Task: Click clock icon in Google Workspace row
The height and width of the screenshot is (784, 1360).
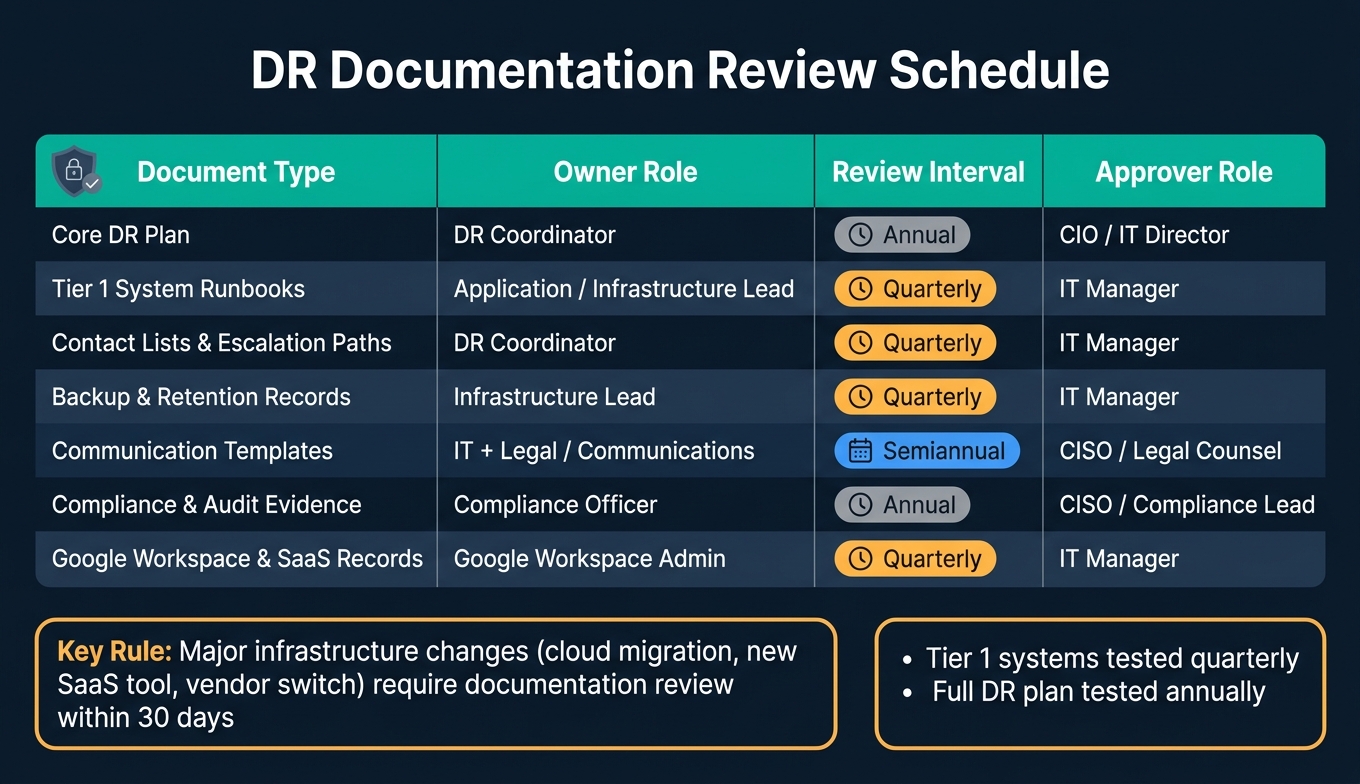Action: pos(860,559)
